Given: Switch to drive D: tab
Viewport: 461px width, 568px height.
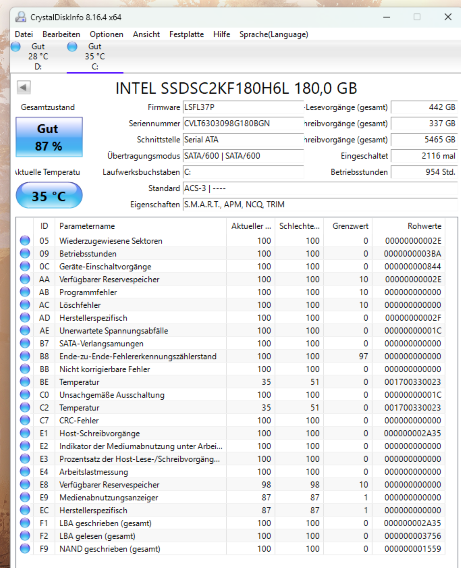Looking at the screenshot, I should click(38, 57).
